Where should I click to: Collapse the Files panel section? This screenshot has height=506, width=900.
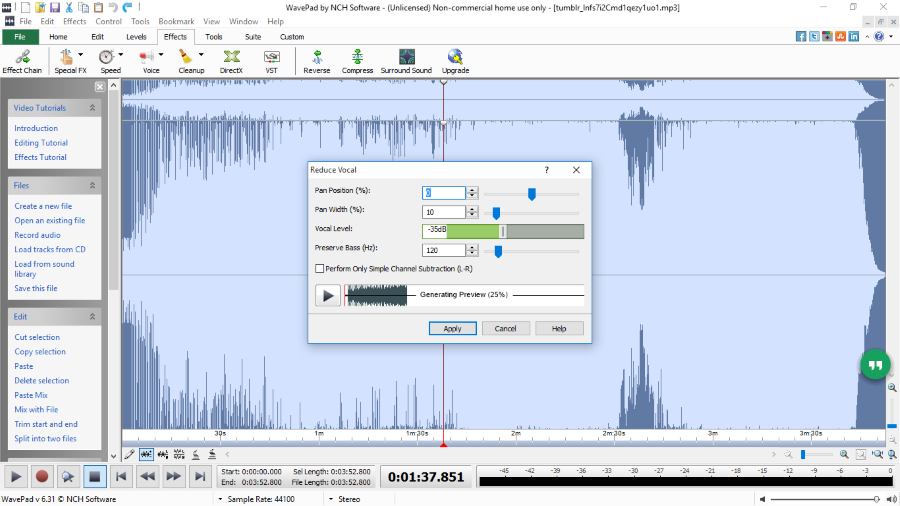pyautogui.click(x=92, y=185)
